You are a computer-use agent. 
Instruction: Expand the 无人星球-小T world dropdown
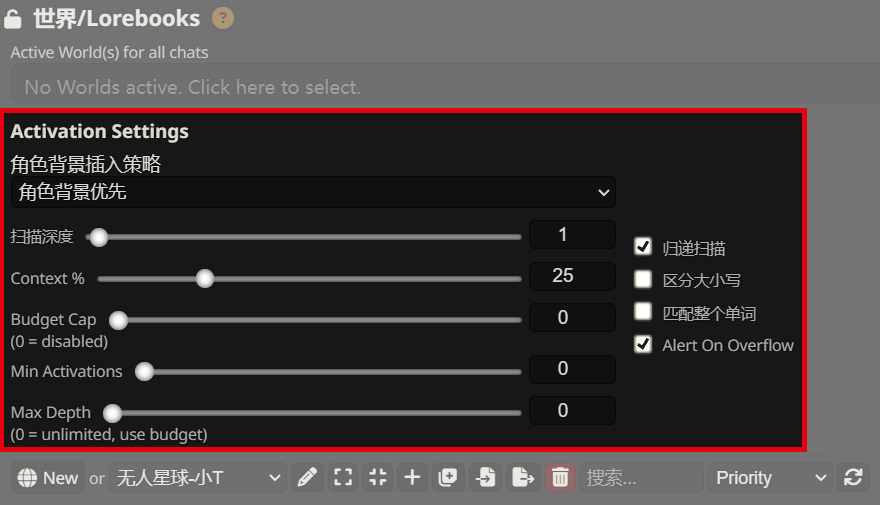click(x=198, y=478)
